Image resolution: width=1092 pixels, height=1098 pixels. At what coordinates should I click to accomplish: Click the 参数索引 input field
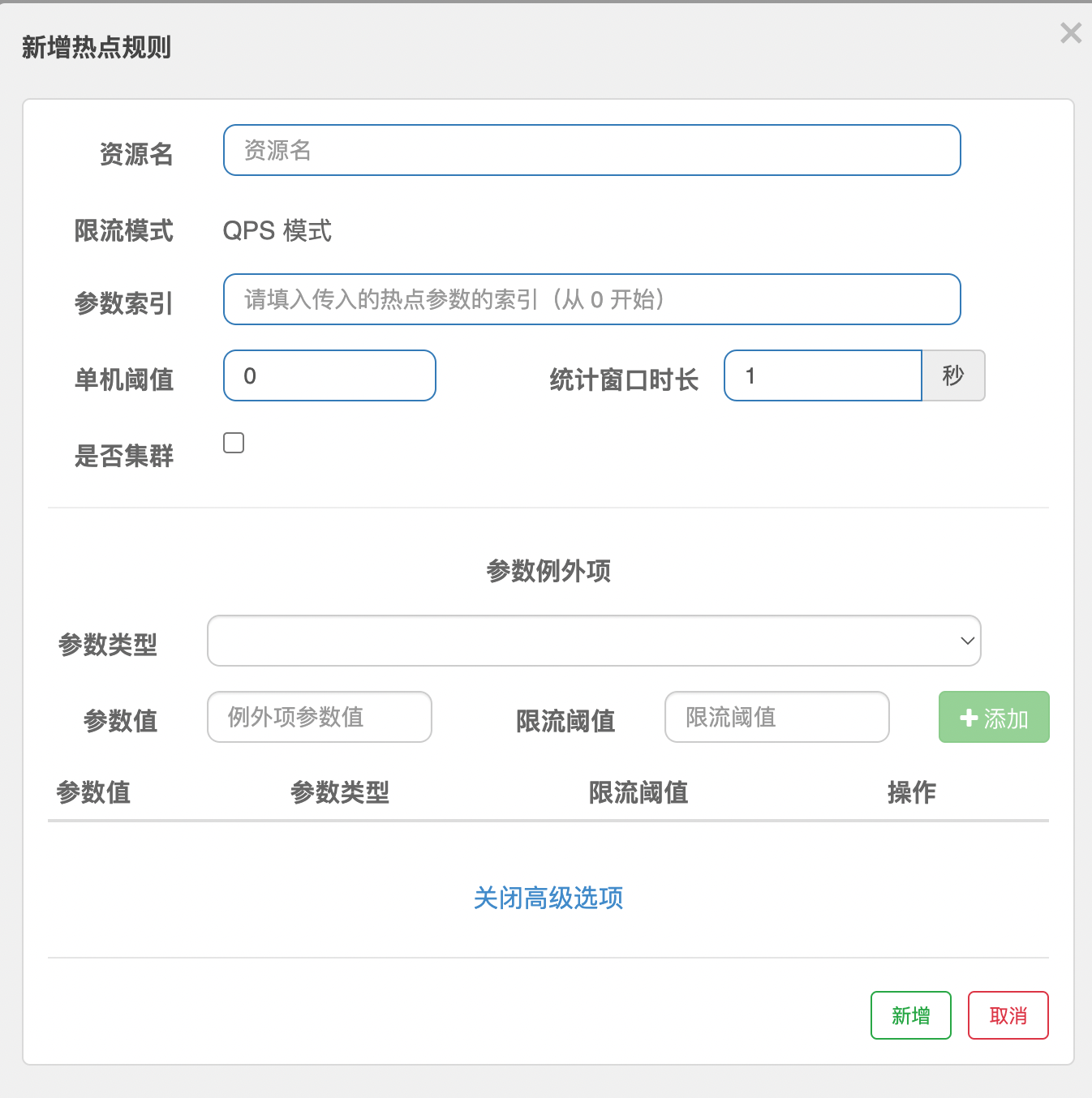point(591,299)
